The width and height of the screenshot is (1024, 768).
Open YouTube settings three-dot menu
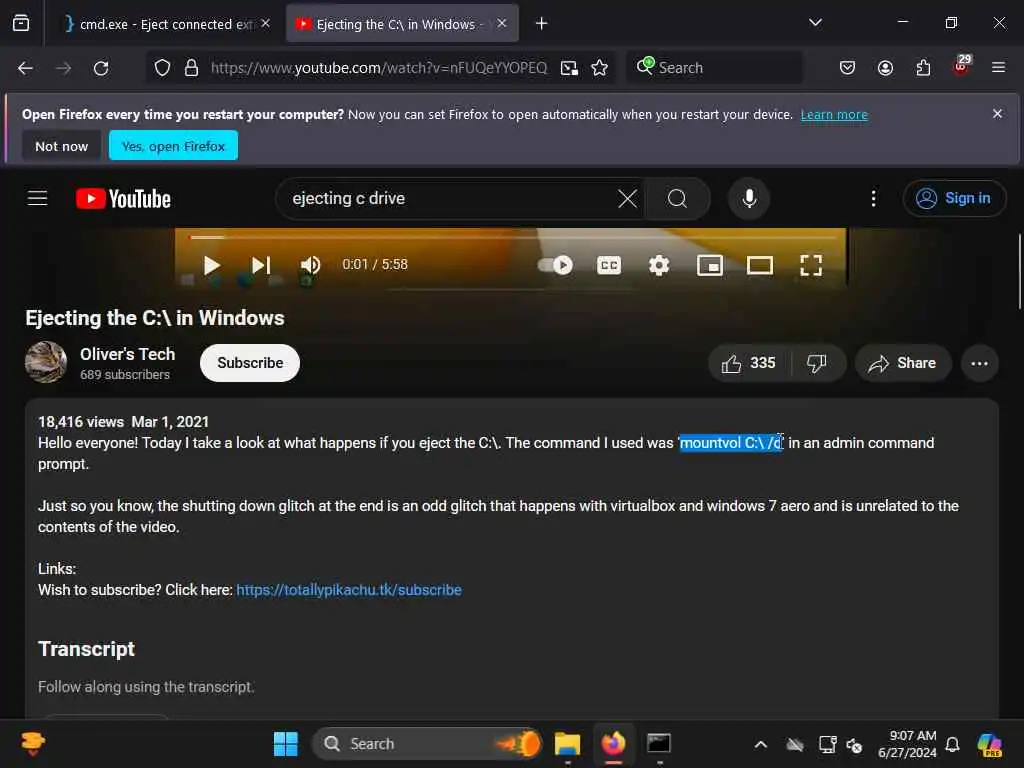[x=873, y=199]
